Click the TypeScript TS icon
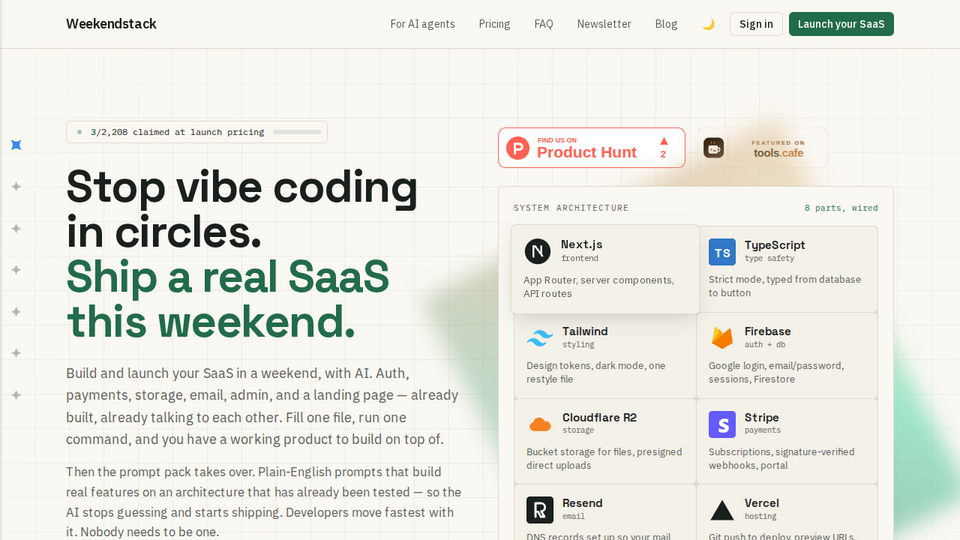The height and width of the screenshot is (540, 960). (722, 252)
